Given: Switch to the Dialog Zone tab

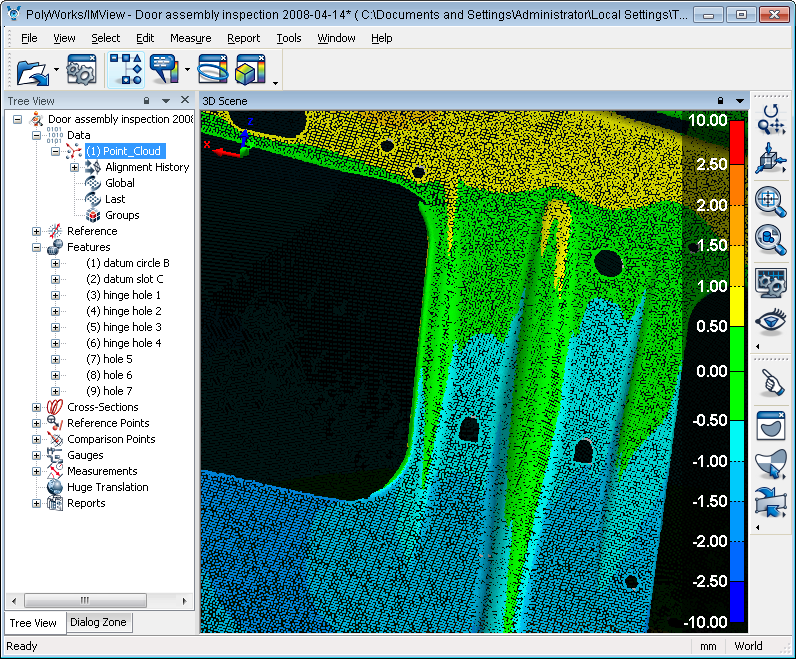Looking at the screenshot, I should [x=98, y=622].
